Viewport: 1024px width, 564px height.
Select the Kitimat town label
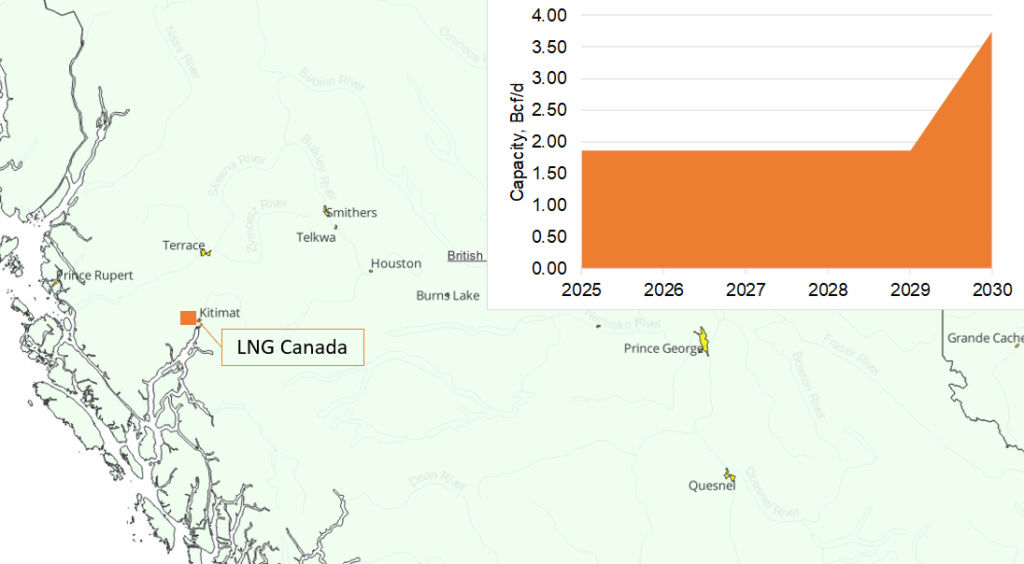coord(220,313)
